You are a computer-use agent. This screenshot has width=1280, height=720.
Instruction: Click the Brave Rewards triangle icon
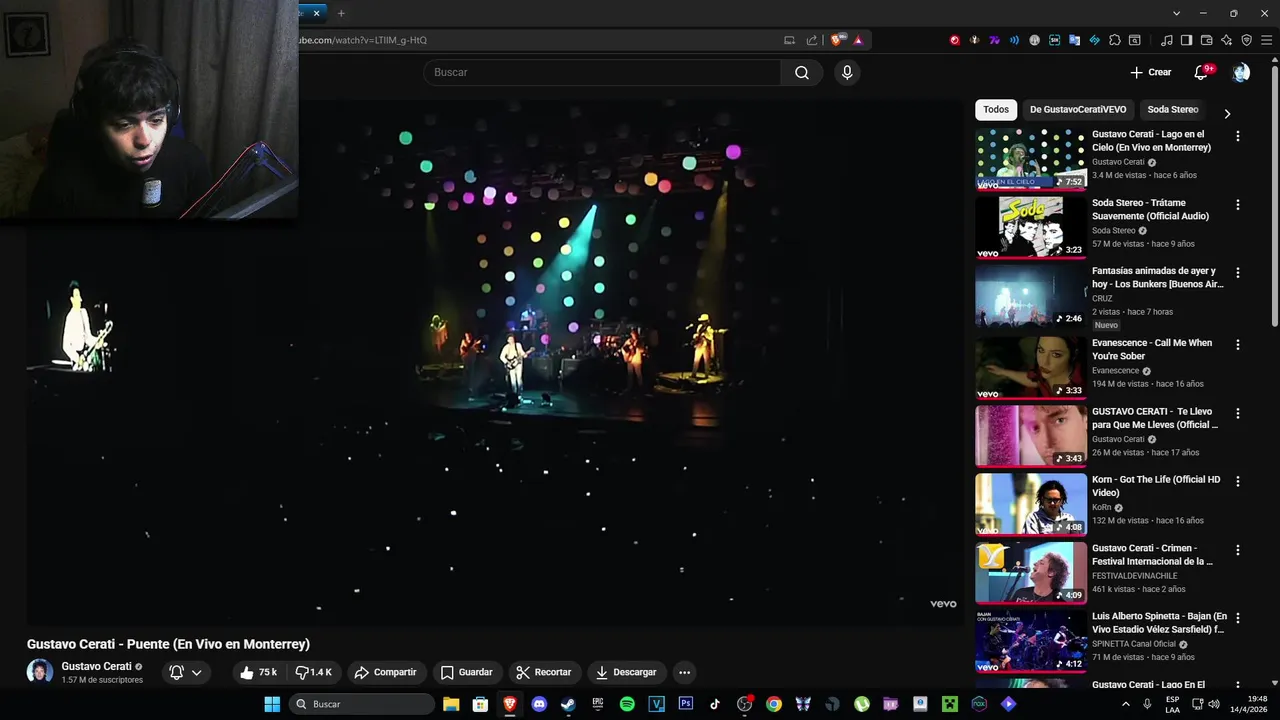coord(858,40)
